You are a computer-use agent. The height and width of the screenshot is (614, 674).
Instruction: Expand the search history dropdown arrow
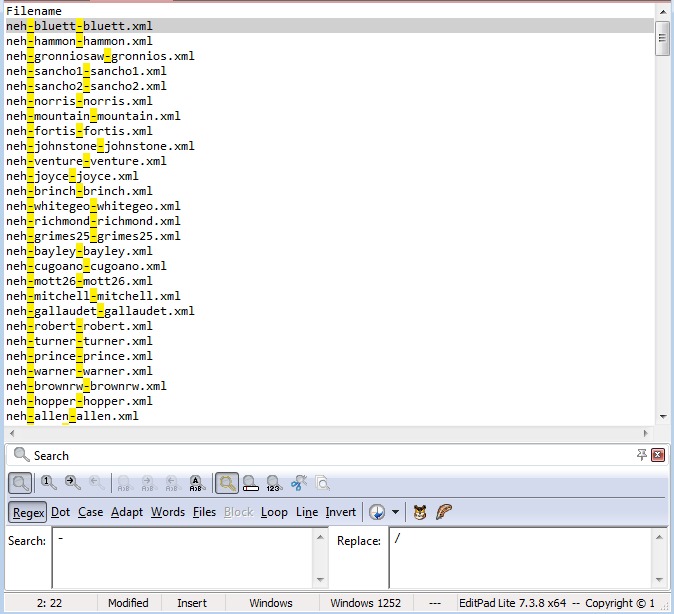tap(395, 512)
